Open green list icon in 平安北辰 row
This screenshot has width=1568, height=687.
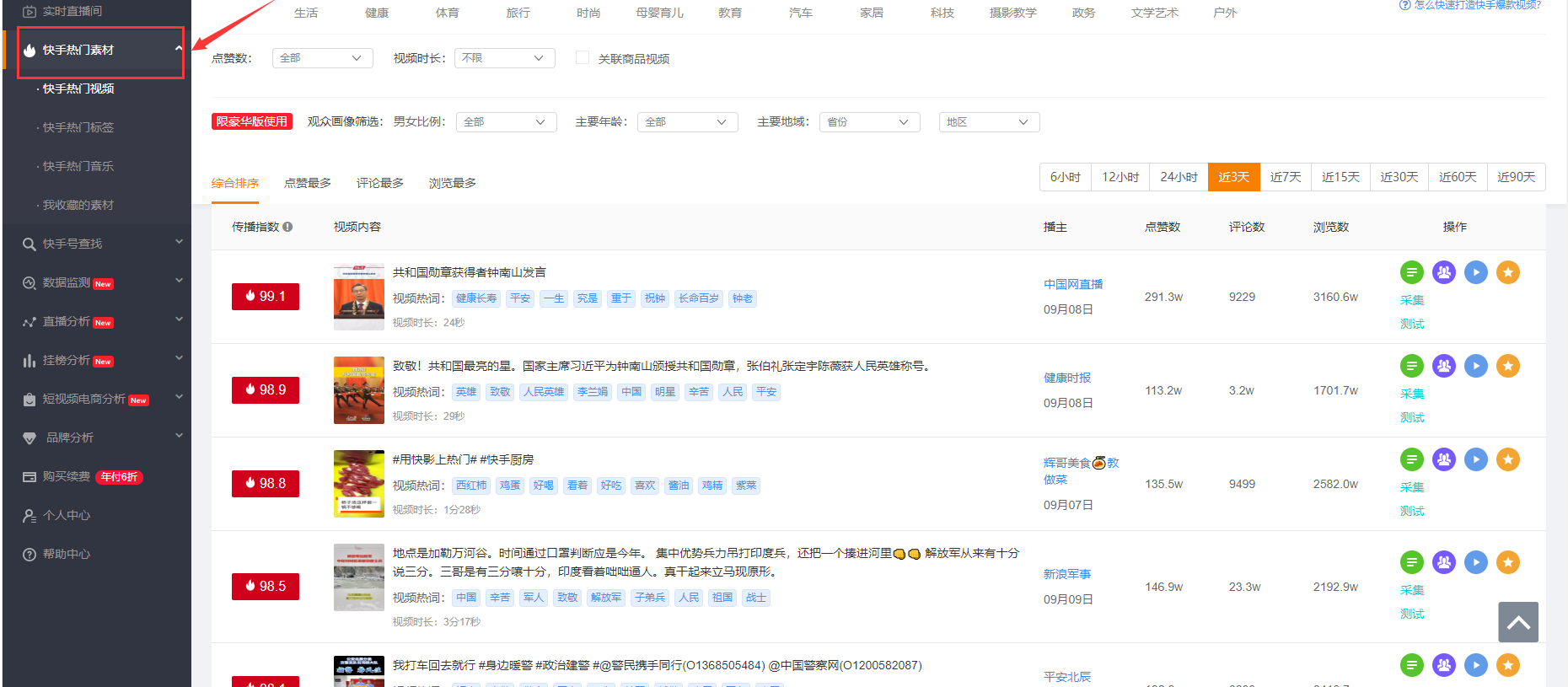(1412, 665)
